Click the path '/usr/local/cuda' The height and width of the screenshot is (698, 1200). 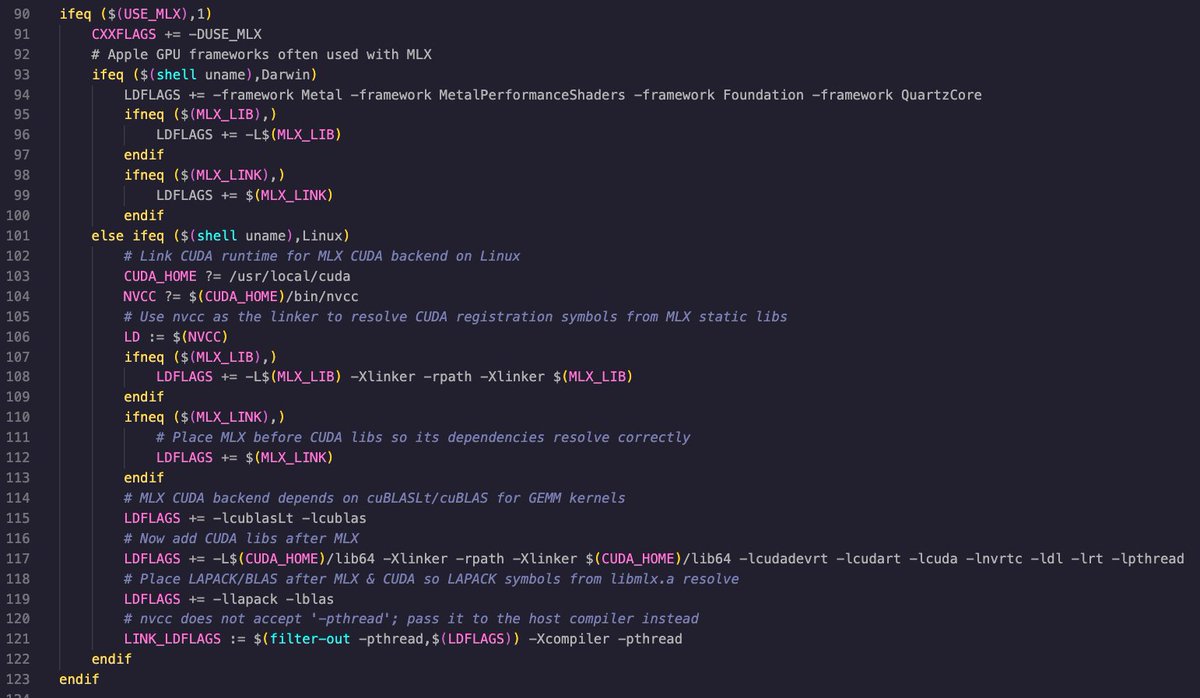[x=290, y=276]
